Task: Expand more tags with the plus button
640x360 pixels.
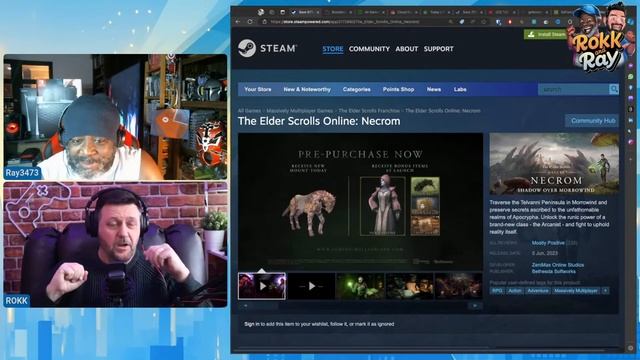Action: pos(605,291)
